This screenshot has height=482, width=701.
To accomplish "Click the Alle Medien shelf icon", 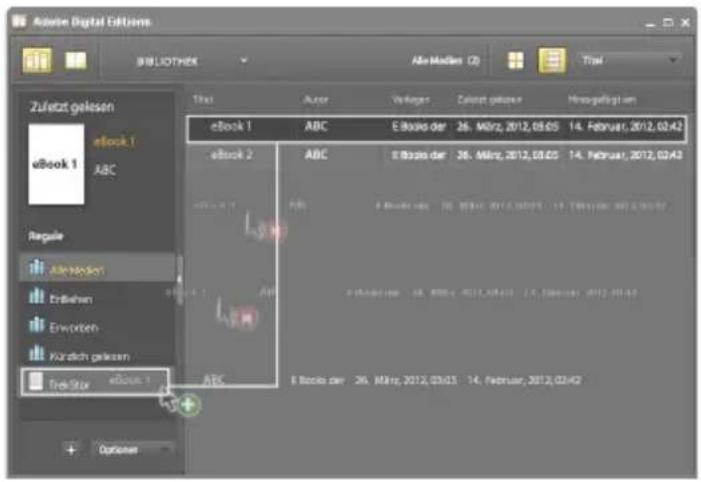I will click(36, 267).
